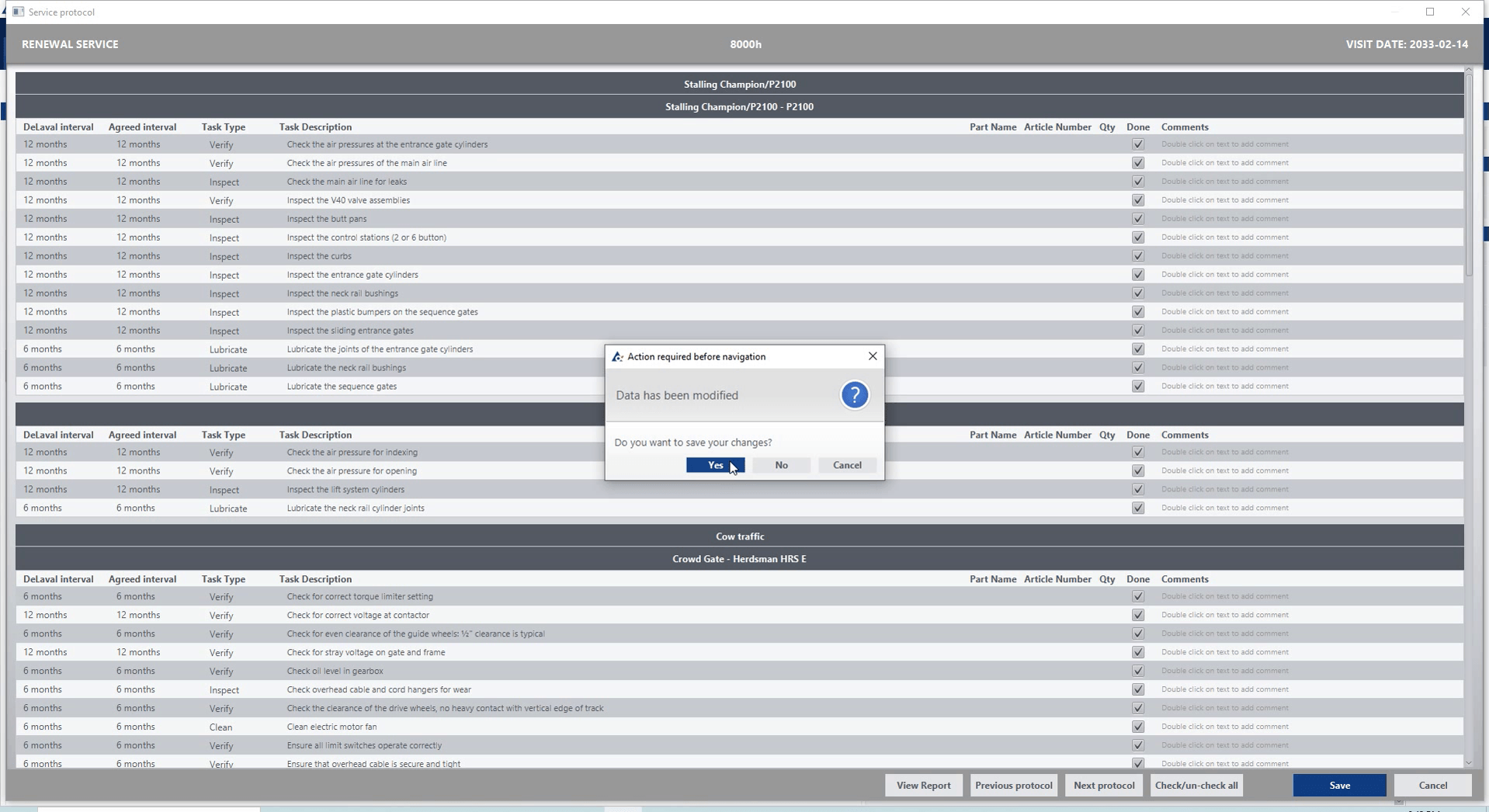The image size is (1489, 812).
Task: Choose No in the save dialog
Action: point(781,465)
